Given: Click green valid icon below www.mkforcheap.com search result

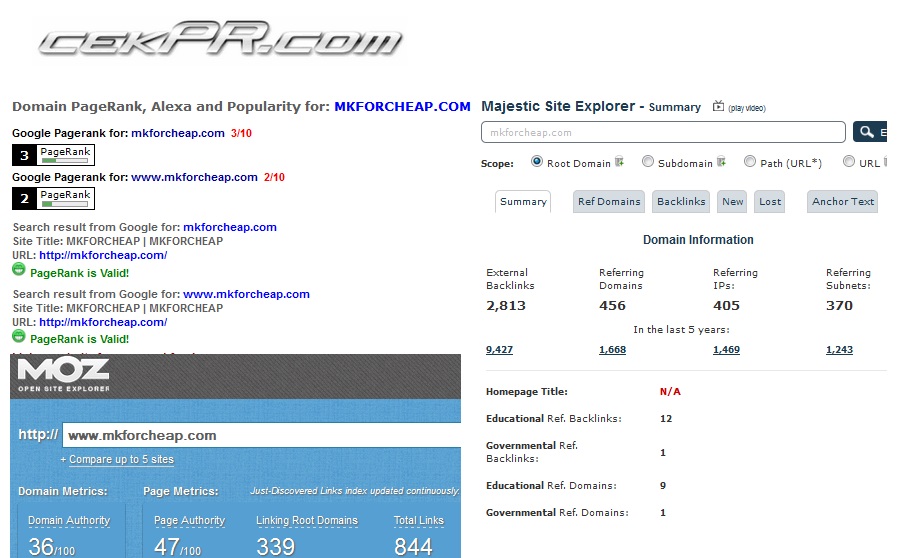Looking at the screenshot, I should point(19,336).
